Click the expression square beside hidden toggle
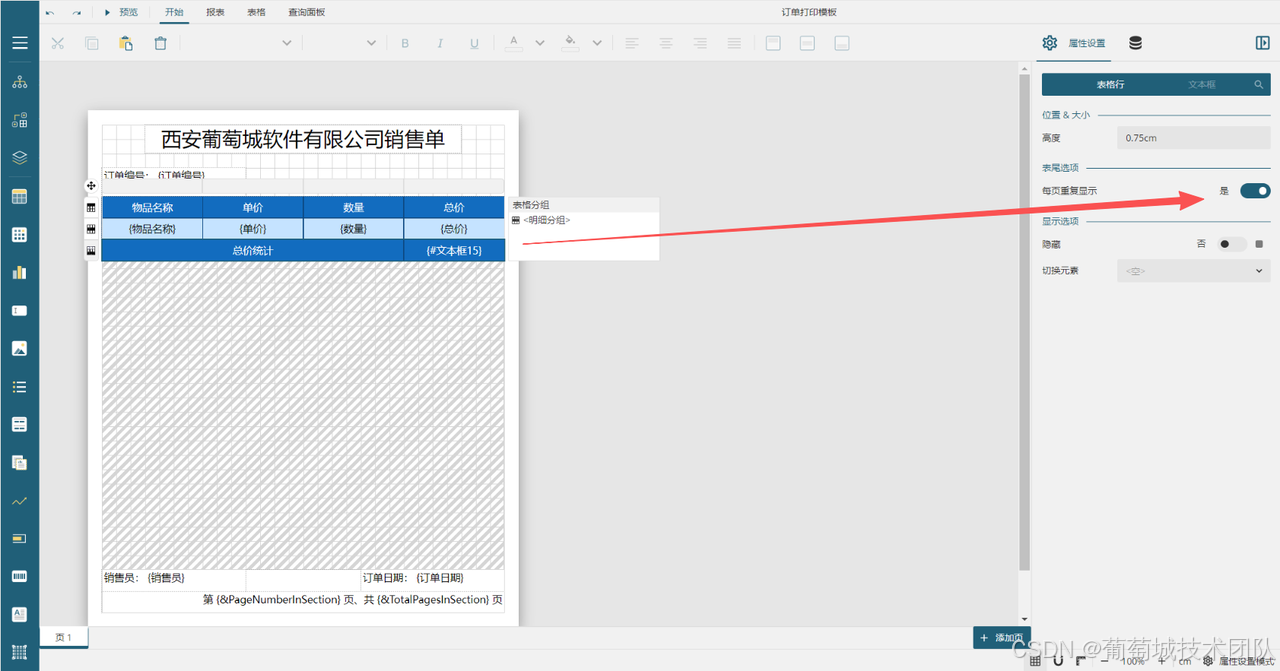The width and height of the screenshot is (1280, 671). (x=1259, y=244)
